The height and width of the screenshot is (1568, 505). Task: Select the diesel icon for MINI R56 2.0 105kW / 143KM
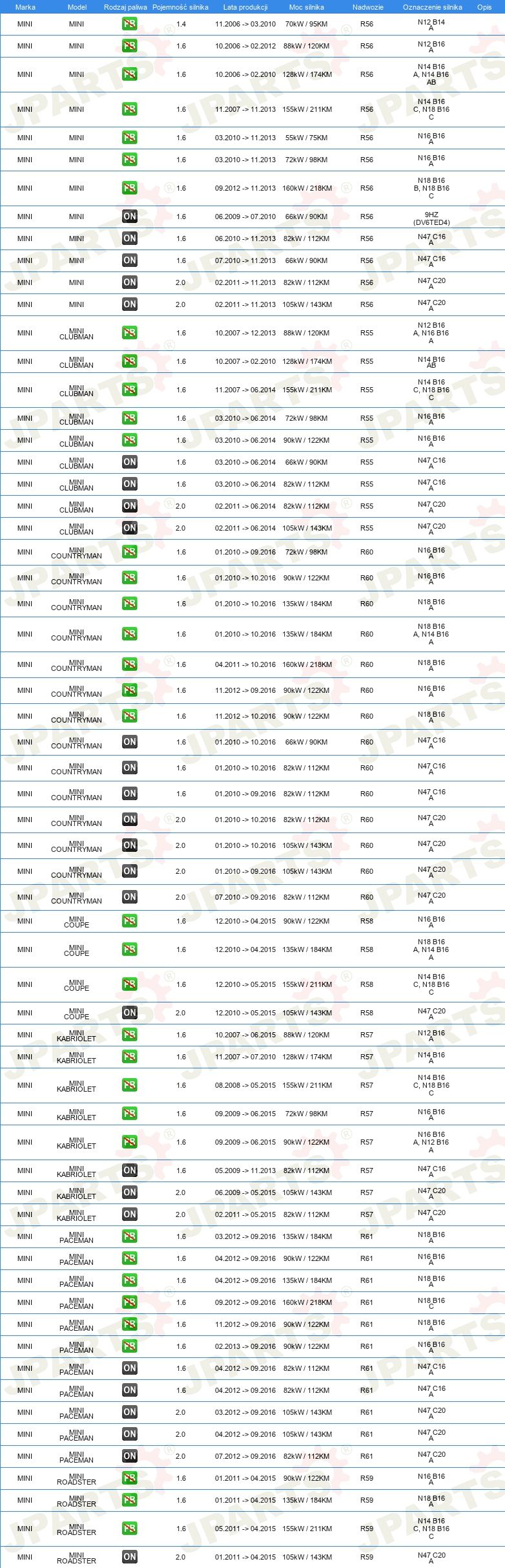[129, 304]
